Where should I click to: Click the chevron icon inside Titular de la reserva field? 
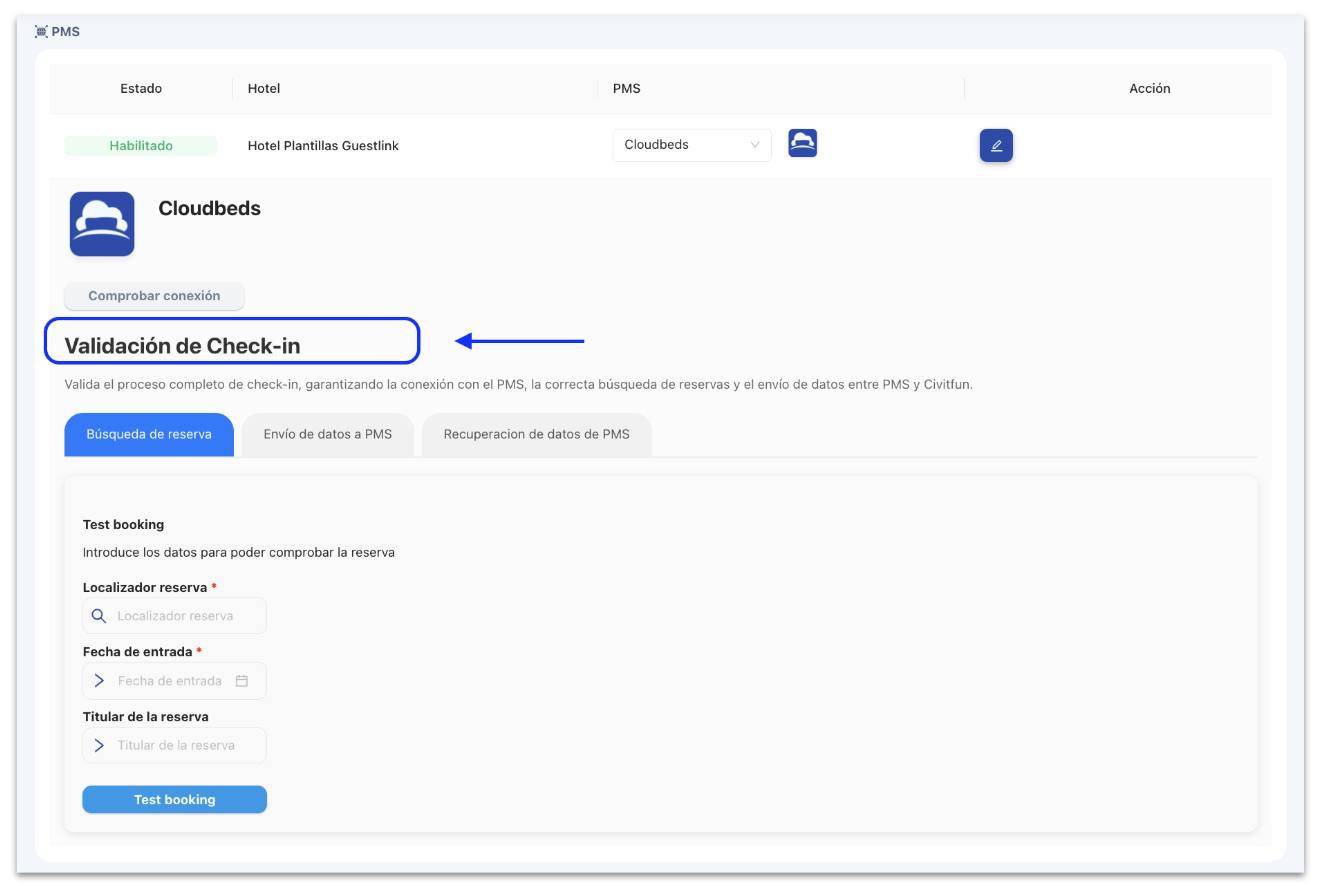tap(99, 745)
